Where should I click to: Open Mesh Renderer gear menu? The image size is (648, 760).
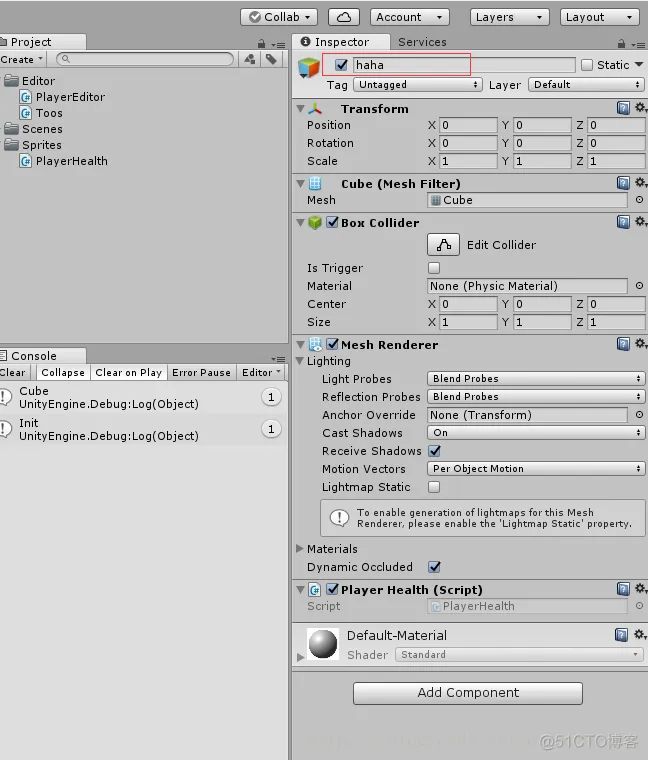[x=641, y=344]
